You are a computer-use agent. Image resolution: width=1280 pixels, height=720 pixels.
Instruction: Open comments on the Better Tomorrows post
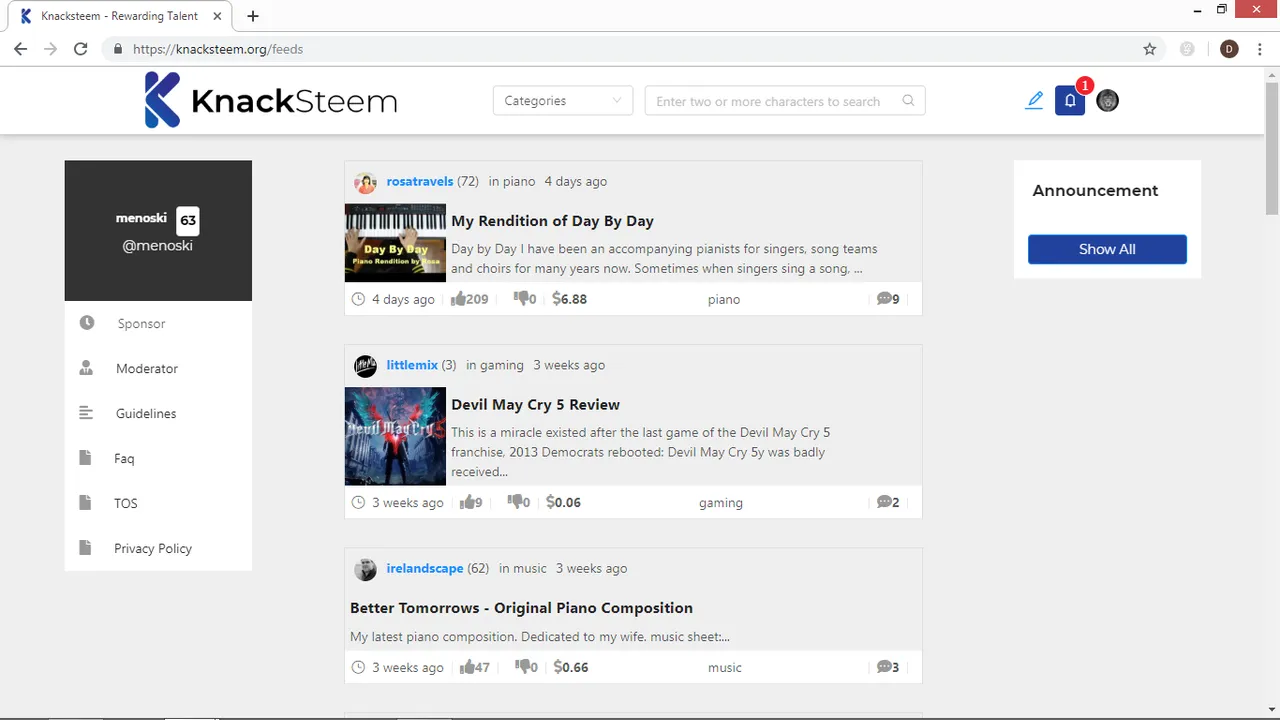tap(884, 667)
